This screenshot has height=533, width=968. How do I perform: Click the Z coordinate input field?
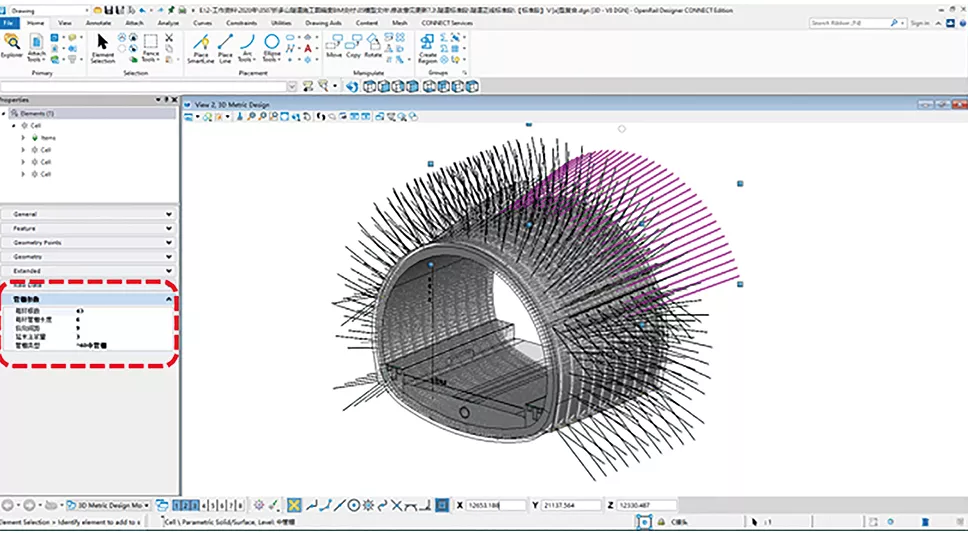[x=646, y=505]
